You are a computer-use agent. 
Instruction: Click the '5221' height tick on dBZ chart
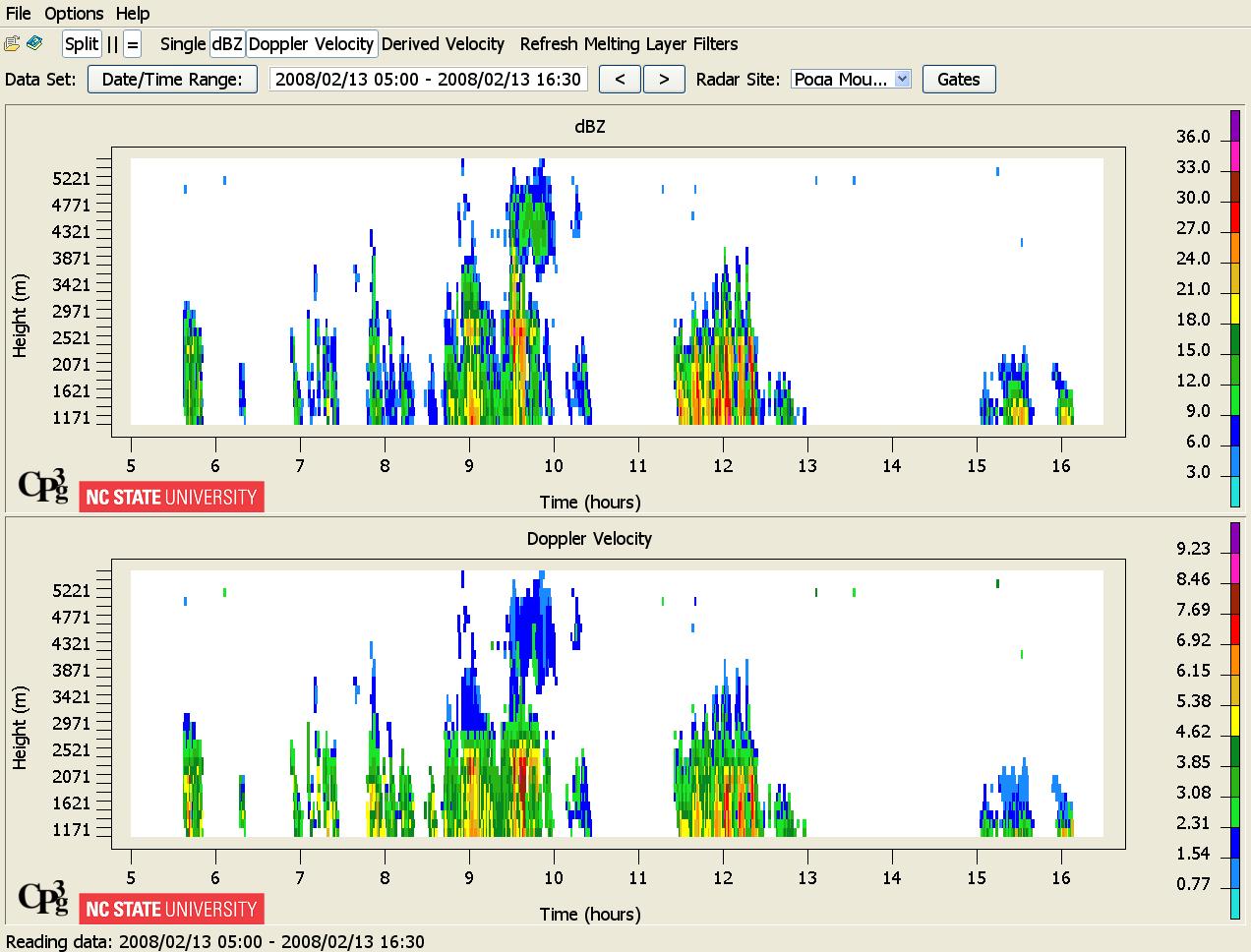(71, 179)
